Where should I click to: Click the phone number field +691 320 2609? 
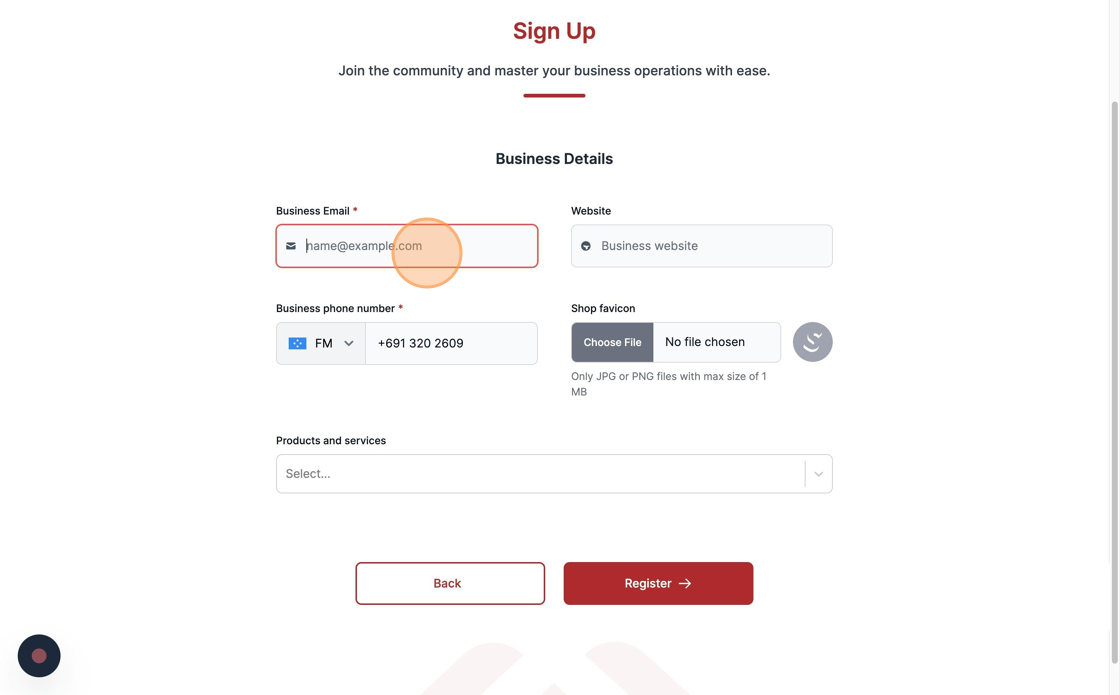(x=451, y=344)
